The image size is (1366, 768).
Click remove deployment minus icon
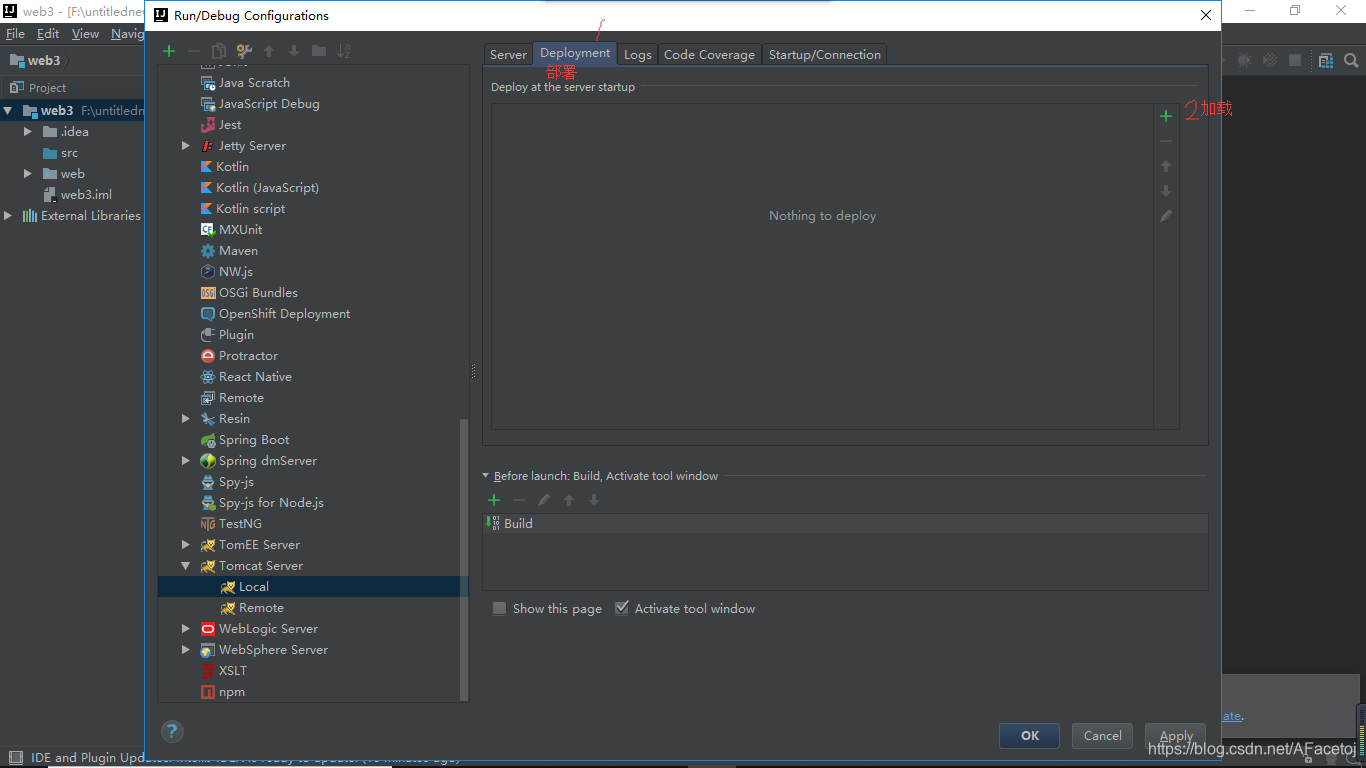coord(1166,141)
